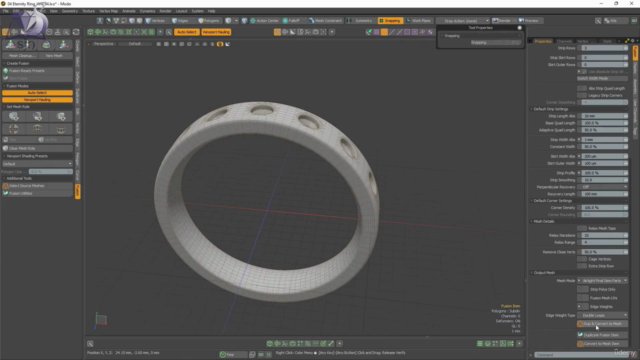Open the Action Center menu
640x360 pixels.
click(x=264, y=20)
